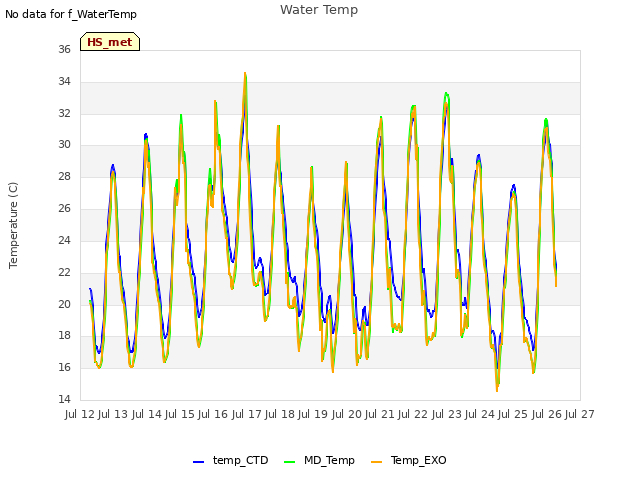Click the Jul 16 x-axis date label

pos(213,414)
